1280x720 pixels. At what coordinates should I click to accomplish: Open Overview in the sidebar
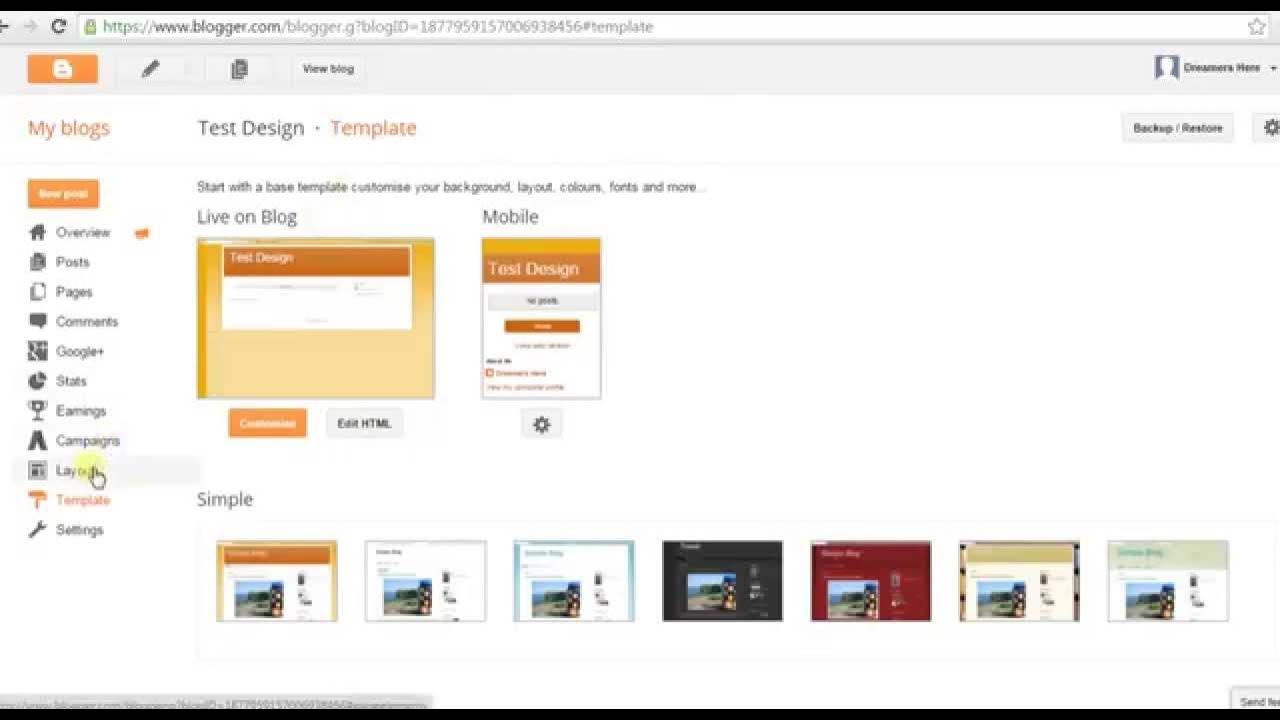(83, 232)
